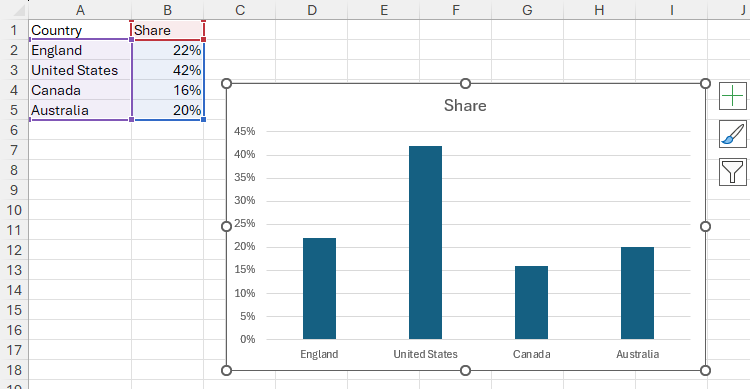Image resolution: width=750 pixels, height=389 pixels.
Task: Select column A header
Action: coord(80,10)
